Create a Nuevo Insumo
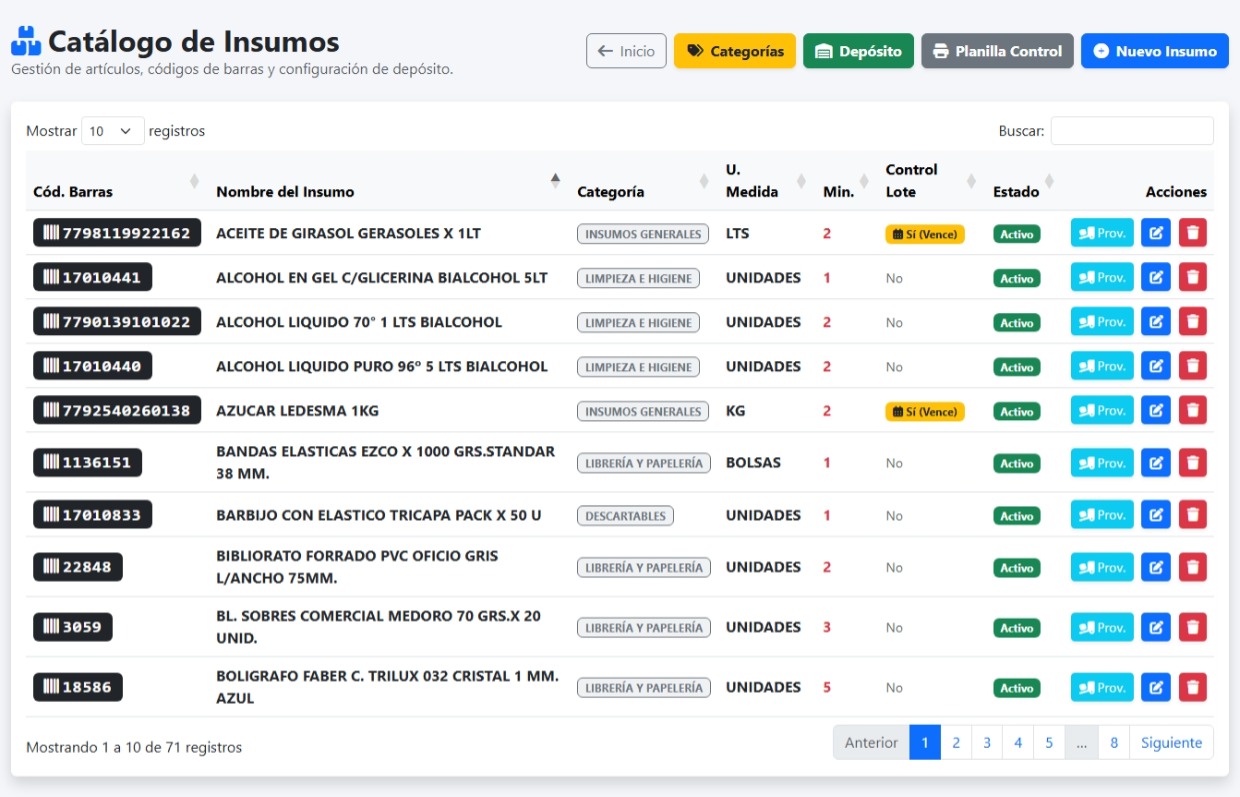 [x=1155, y=51]
